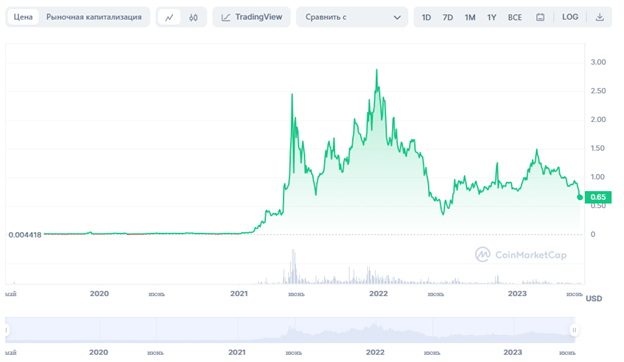Image resolution: width=624 pixels, height=362 pixels.
Task: Open the calendar date range picker
Action: pos(540,17)
